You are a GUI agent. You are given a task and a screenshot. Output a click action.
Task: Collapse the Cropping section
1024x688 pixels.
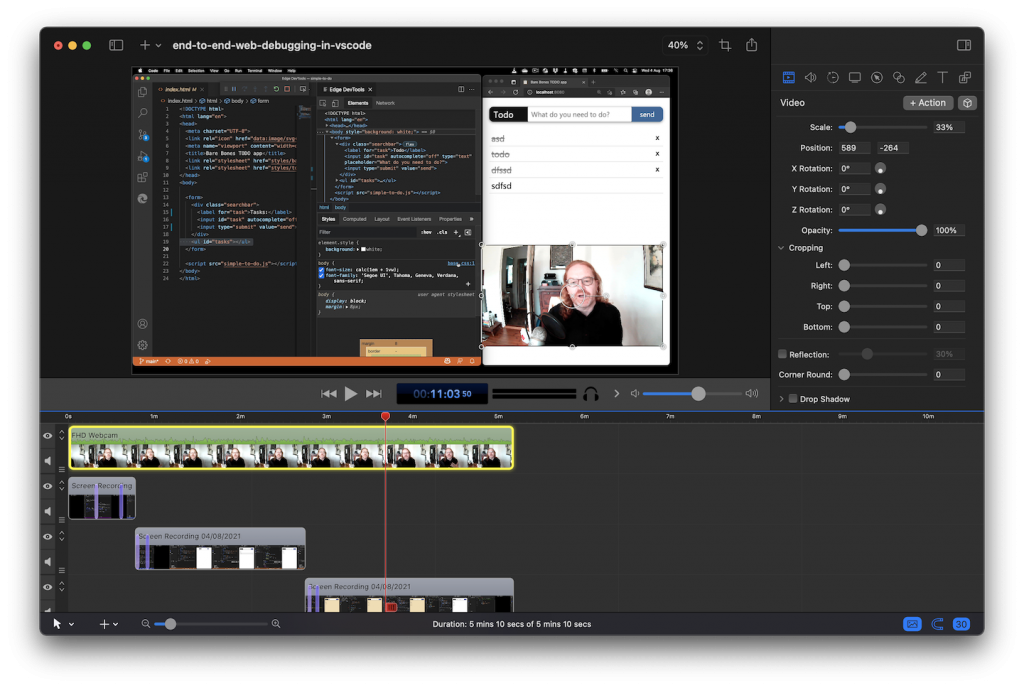pos(781,248)
